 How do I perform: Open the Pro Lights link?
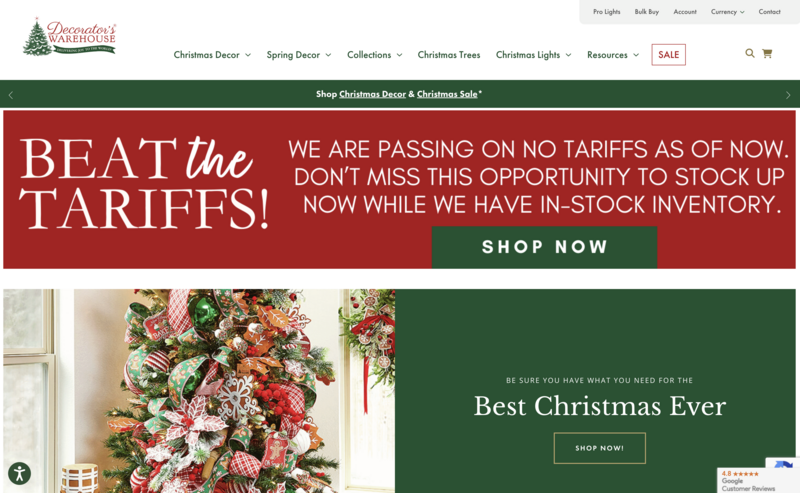[606, 12]
